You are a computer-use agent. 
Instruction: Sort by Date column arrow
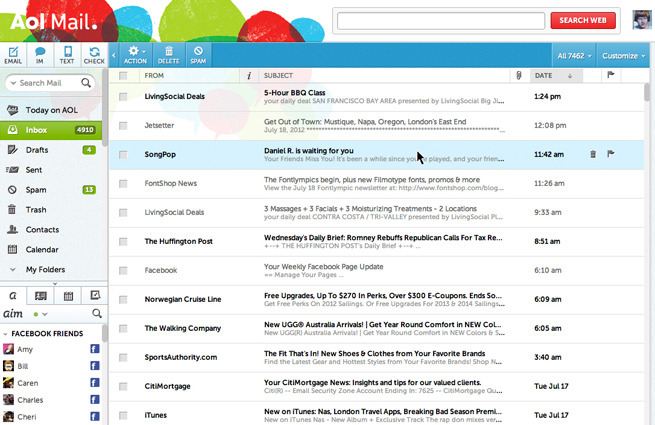tap(570, 76)
